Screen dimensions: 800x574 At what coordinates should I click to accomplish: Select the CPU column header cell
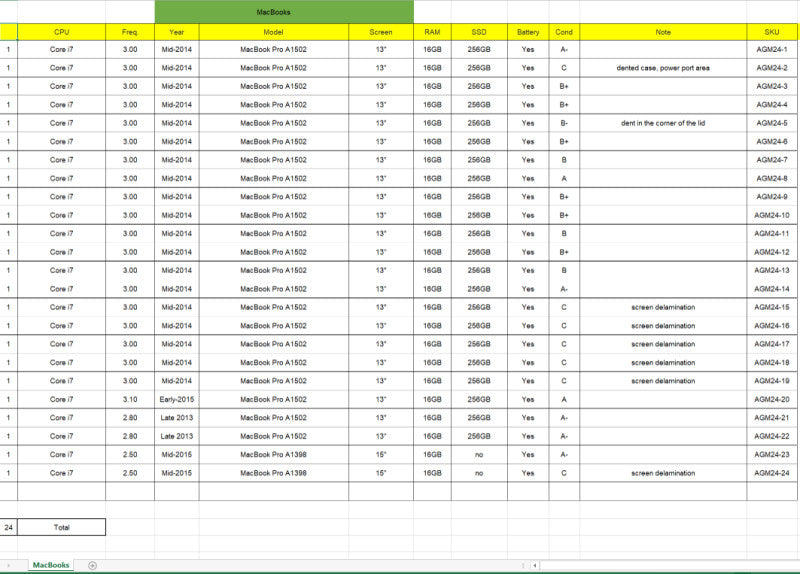[61, 32]
